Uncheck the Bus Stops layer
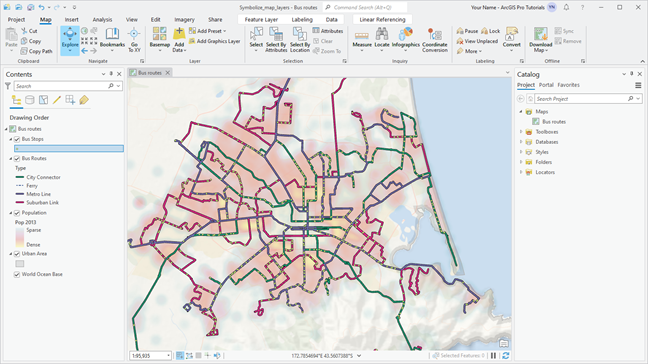Image resolution: width=648 pixels, height=364 pixels. click(x=17, y=139)
